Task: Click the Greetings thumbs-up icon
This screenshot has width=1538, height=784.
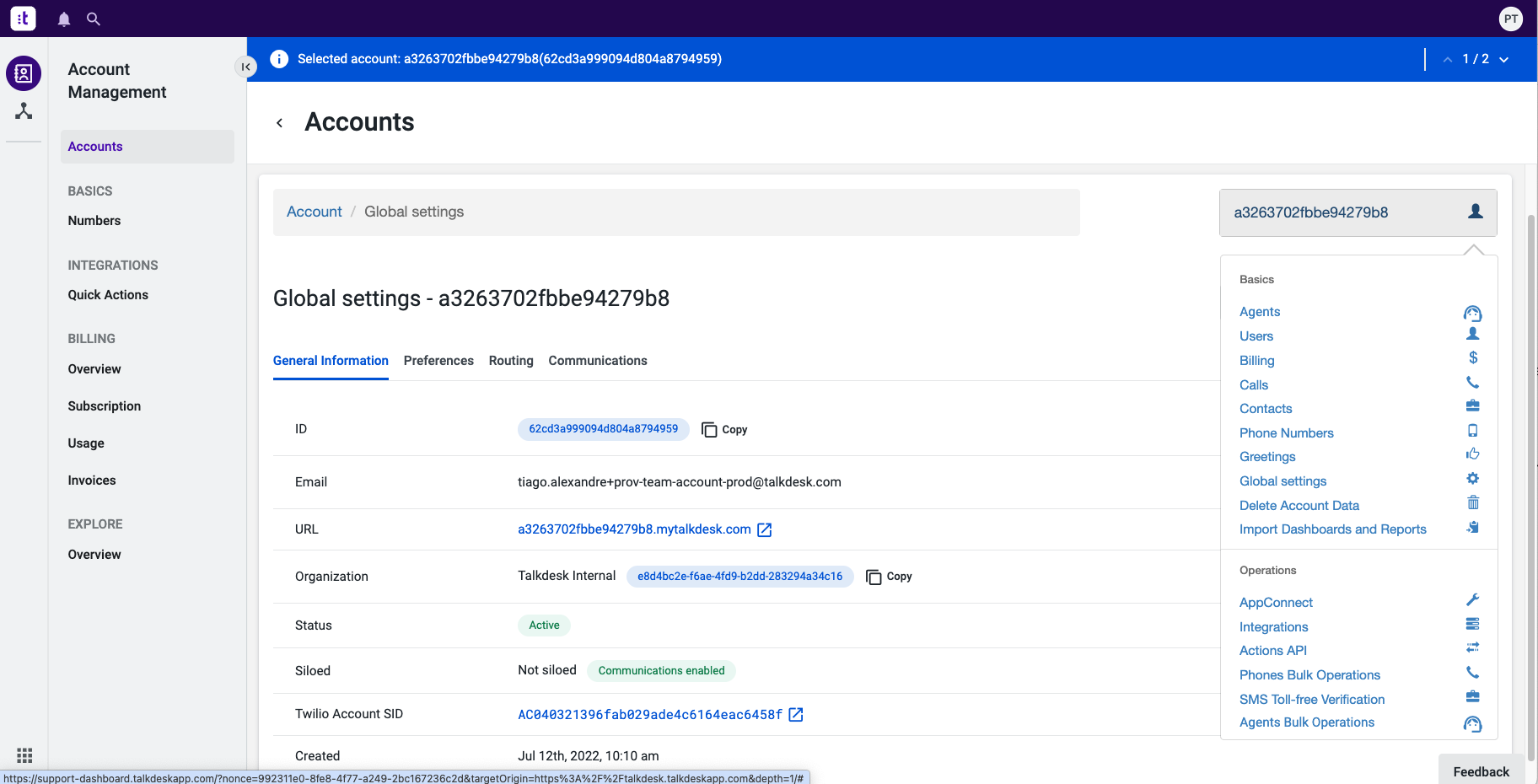Action: point(1473,454)
